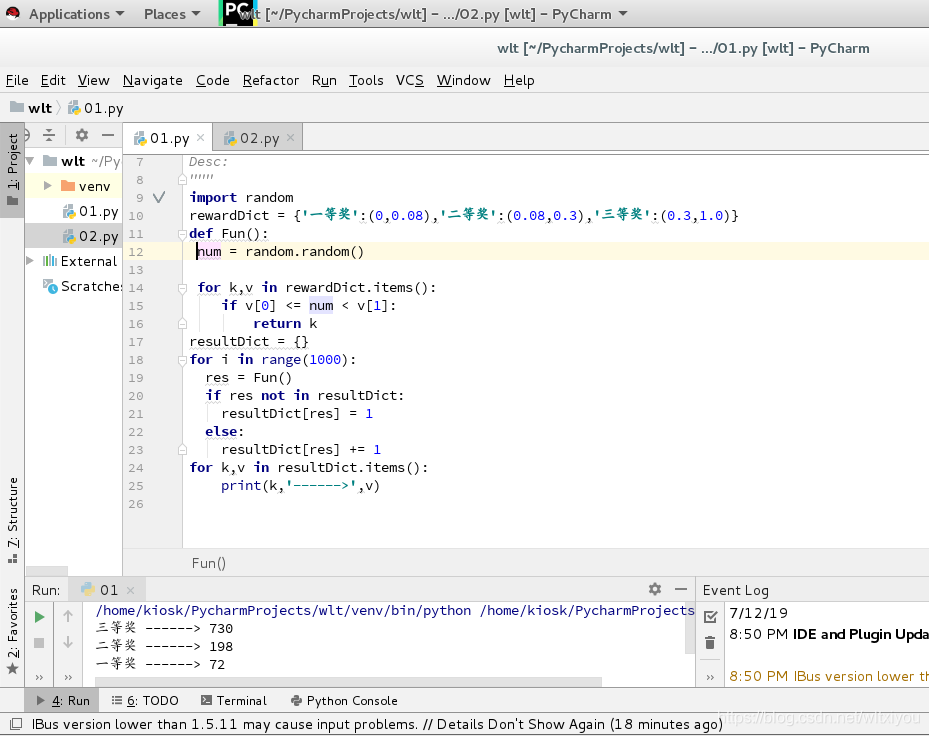Image resolution: width=929 pixels, height=736 pixels.
Task: Switch to the 02.py editor tab
Action: point(259,138)
